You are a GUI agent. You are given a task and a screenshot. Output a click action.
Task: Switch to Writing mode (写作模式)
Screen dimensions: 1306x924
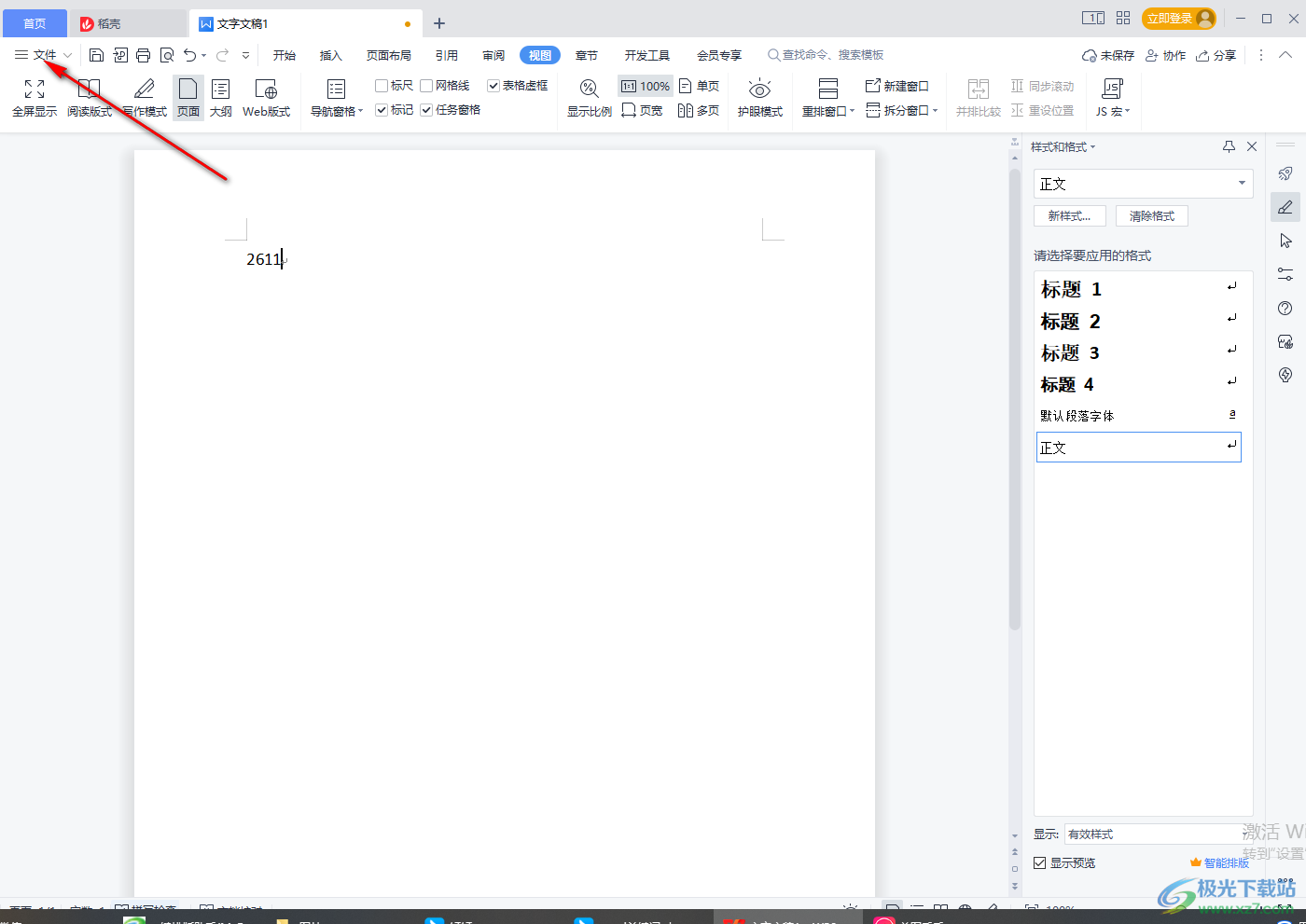(x=145, y=98)
